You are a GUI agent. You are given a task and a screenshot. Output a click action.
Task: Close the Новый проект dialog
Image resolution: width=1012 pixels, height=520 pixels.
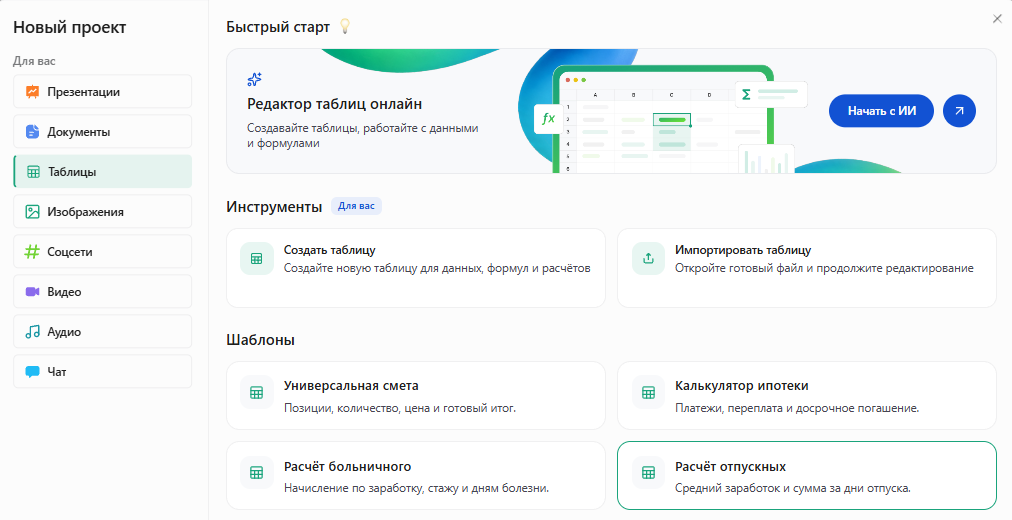pyautogui.click(x=997, y=19)
